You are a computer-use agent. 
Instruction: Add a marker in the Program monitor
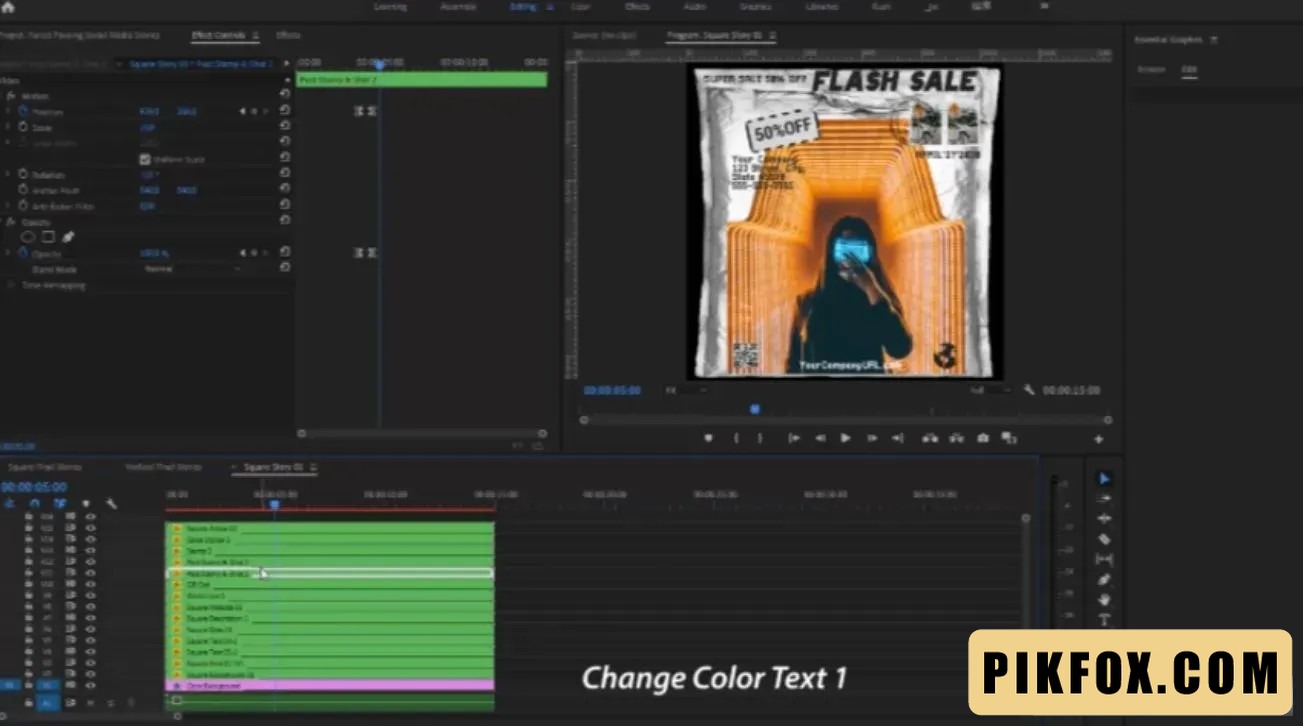point(709,438)
